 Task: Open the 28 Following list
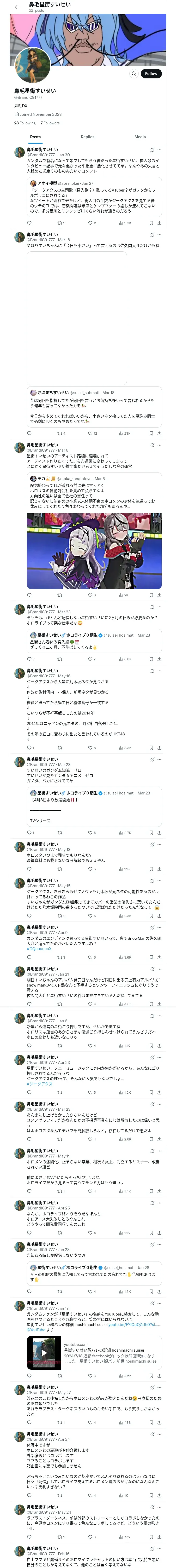coord(25,123)
